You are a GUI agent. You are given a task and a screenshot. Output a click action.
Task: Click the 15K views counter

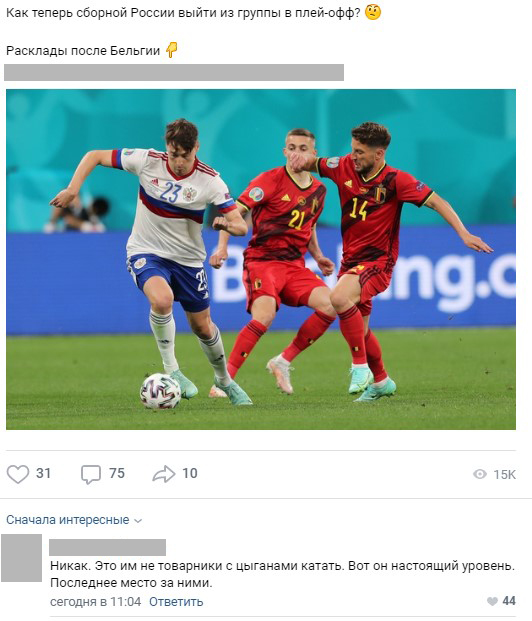504,474
